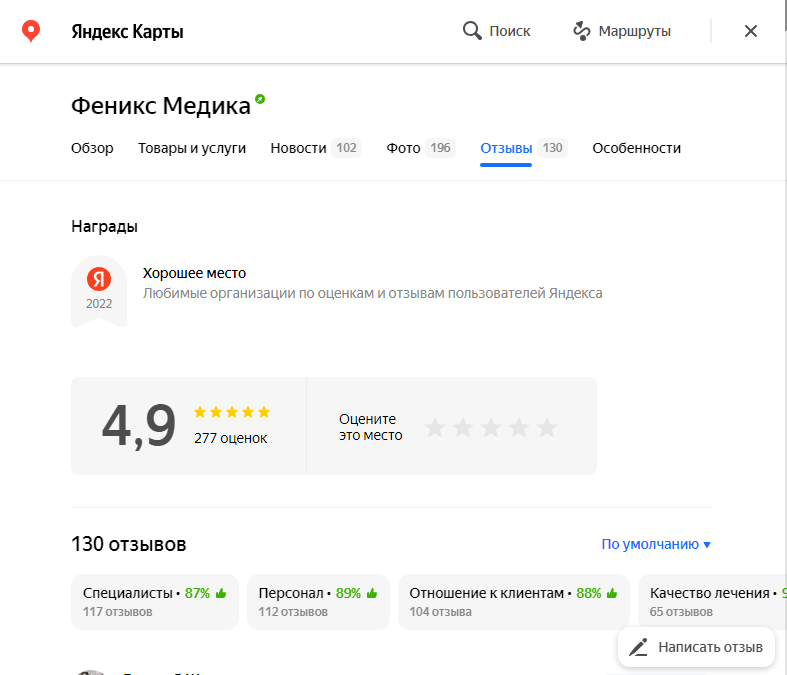The height and width of the screenshot is (675, 787).
Task: Close the organization panel with X
Action: (750, 31)
